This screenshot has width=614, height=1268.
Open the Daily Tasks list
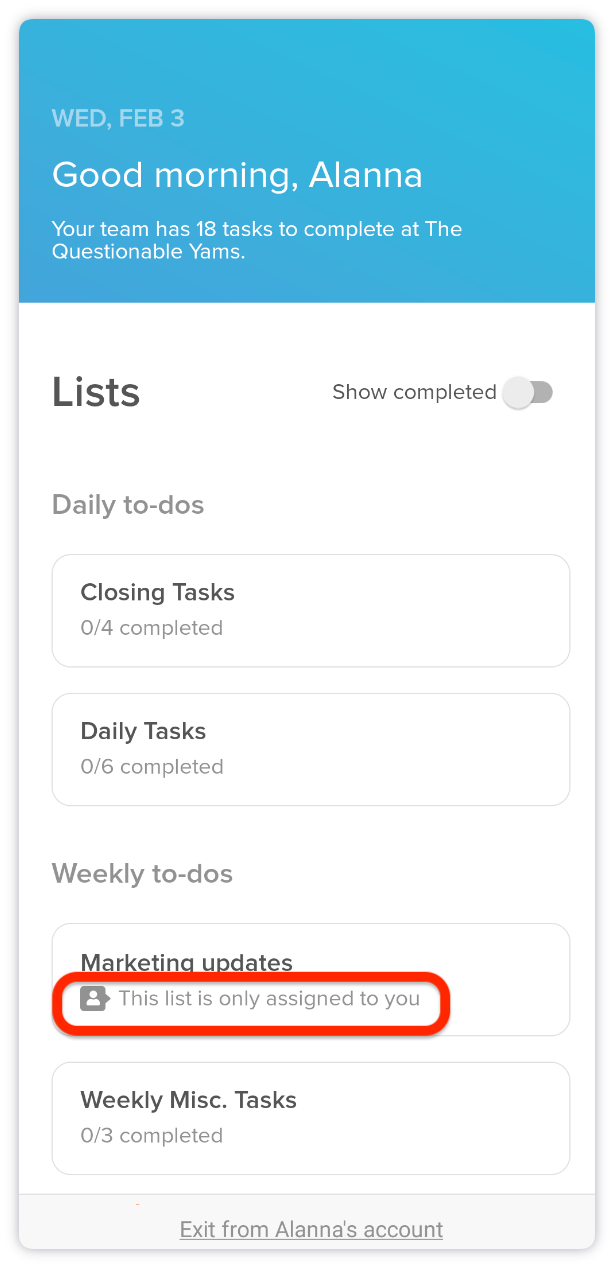(x=310, y=749)
